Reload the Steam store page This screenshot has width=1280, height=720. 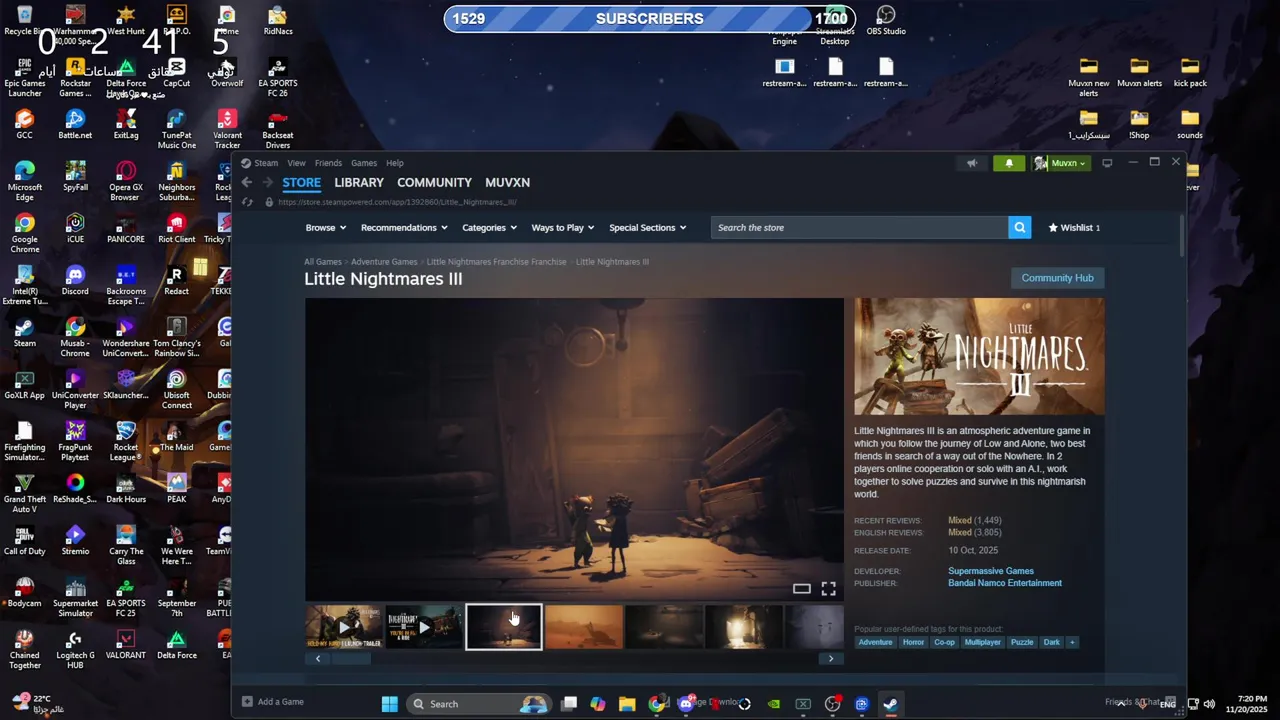[247, 202]
